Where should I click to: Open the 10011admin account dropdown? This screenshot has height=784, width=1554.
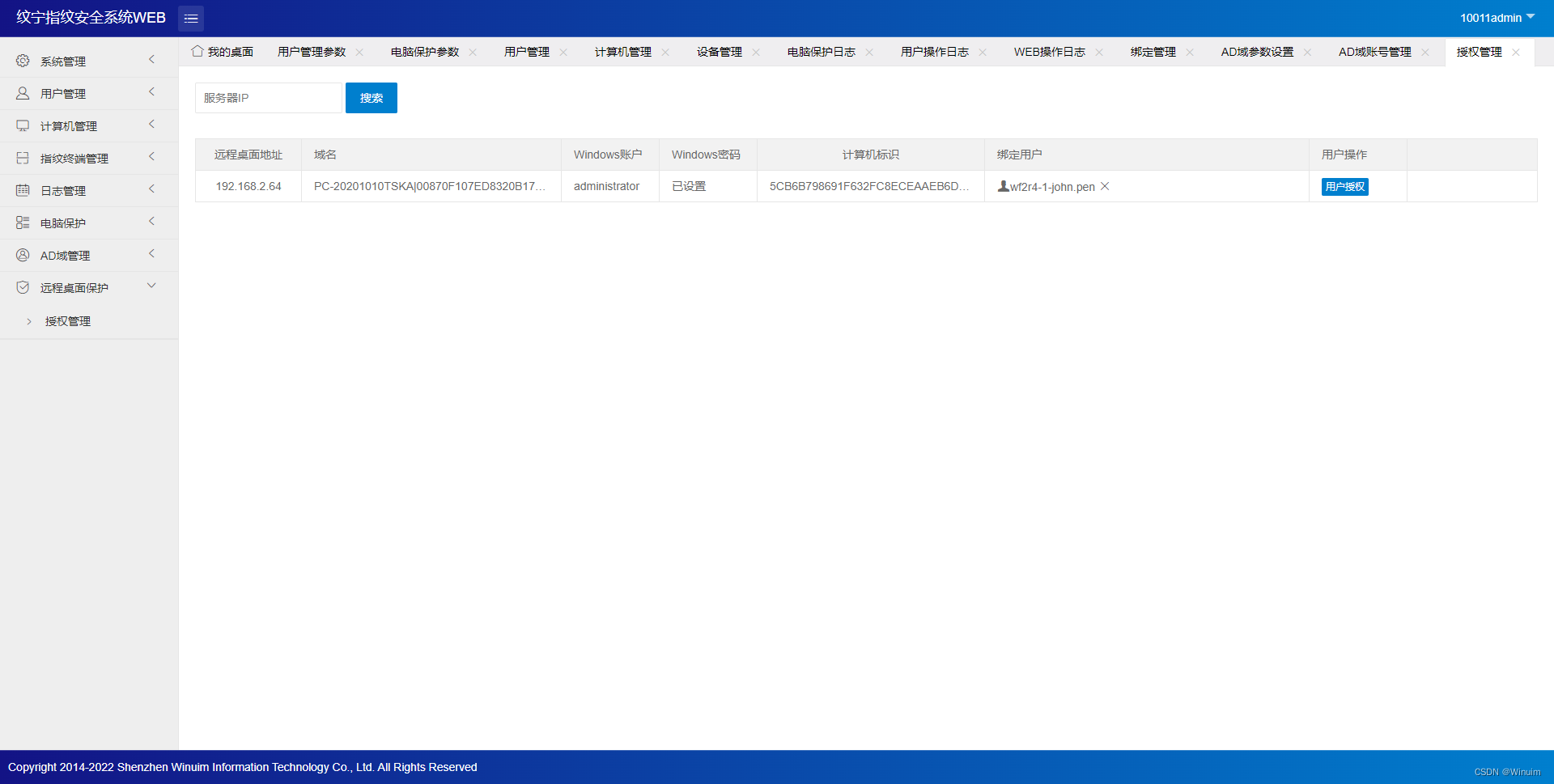click(x=1497, y=18)
